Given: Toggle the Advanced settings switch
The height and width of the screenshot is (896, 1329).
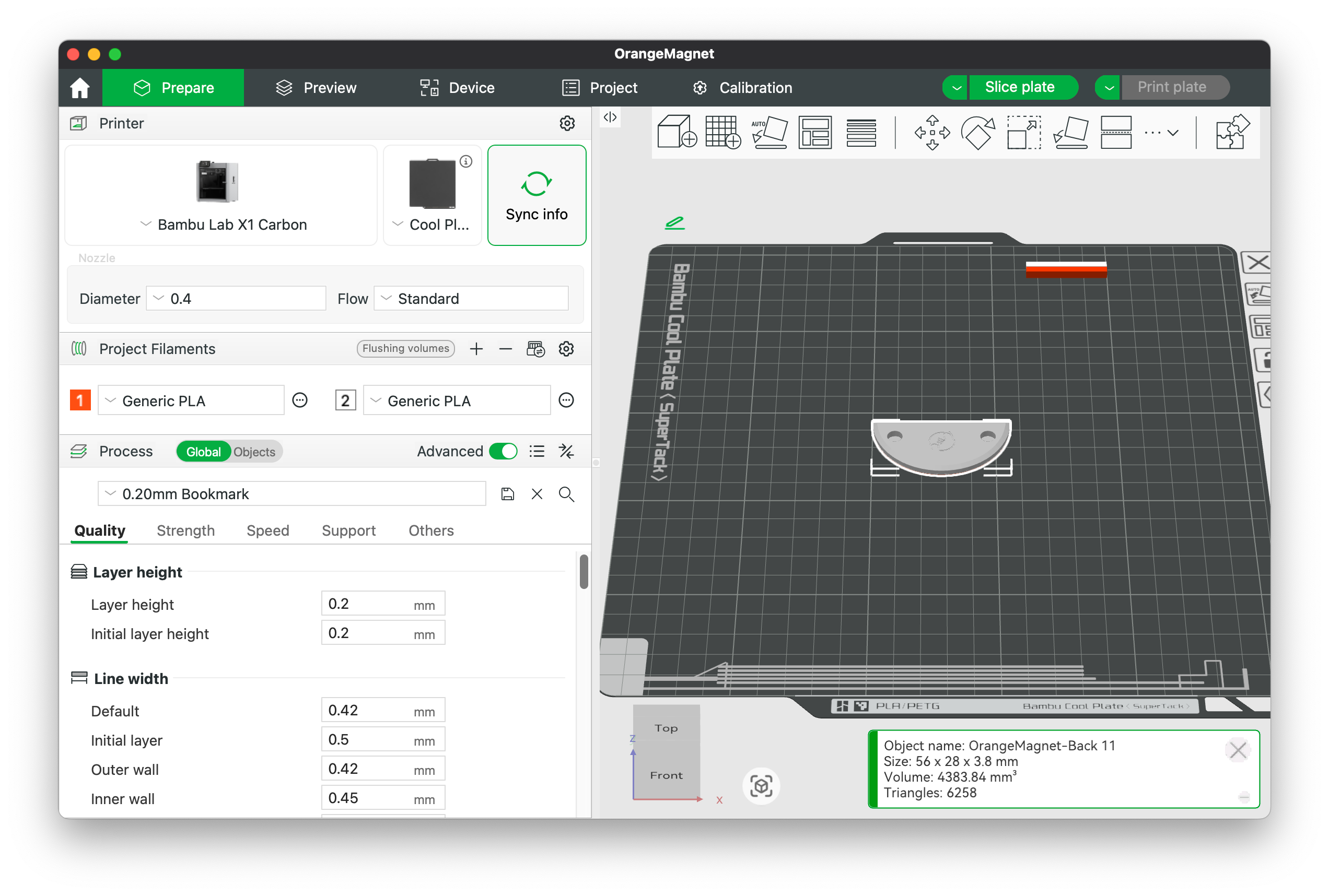Looking at the screenshot, I should pyautogui.click(x=503, y=452).
